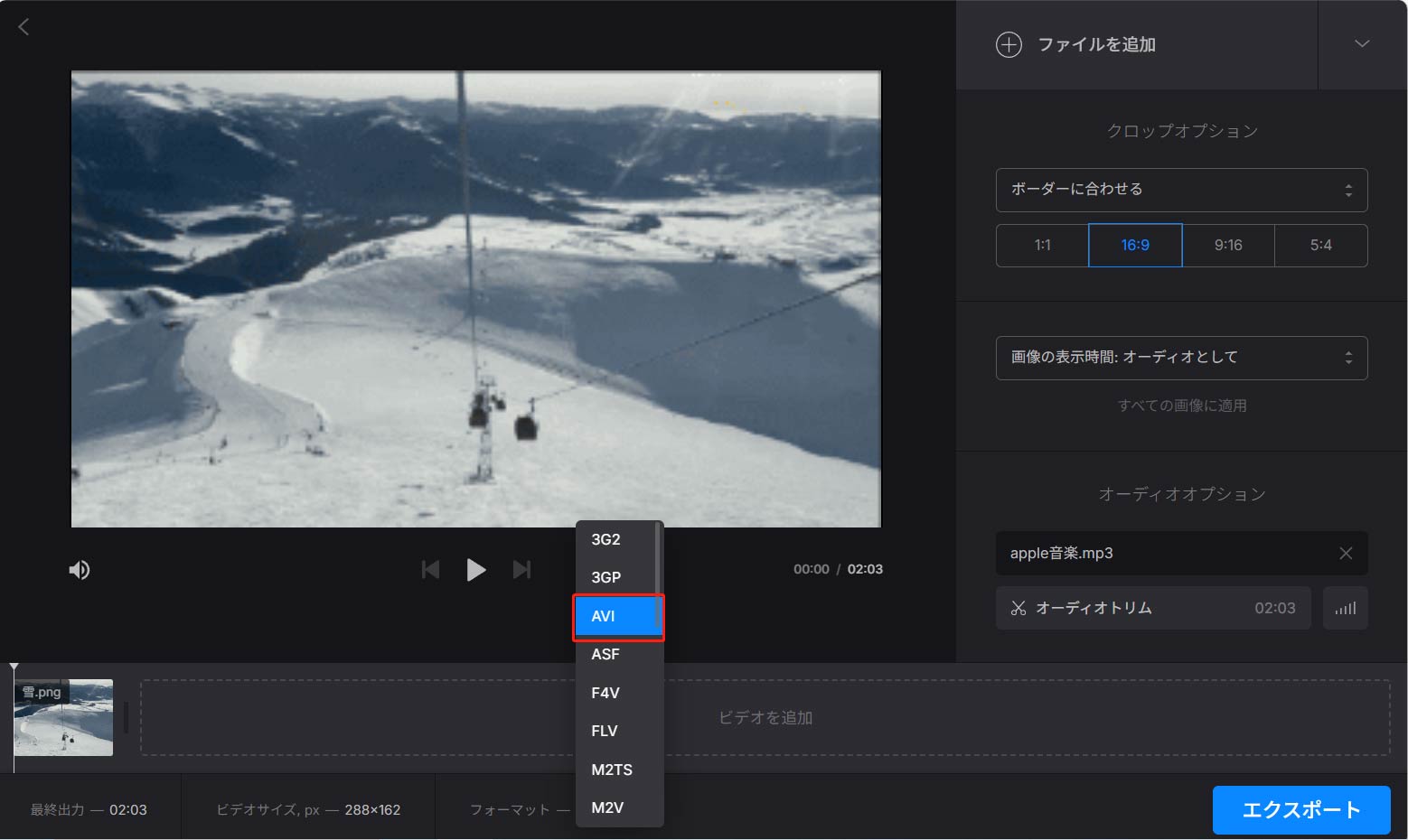
Task: Open the audio volume level control
Action: 1346,608
